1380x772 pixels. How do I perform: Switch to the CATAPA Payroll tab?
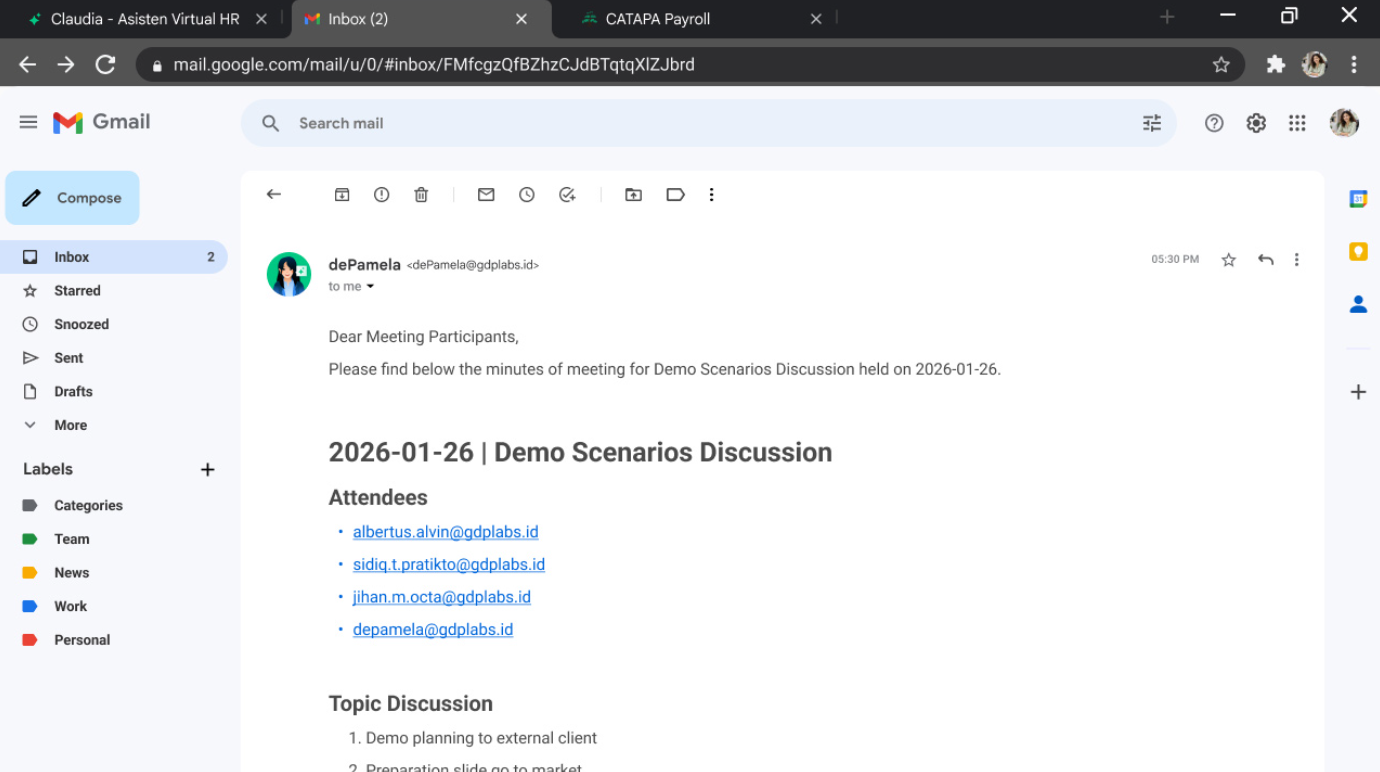coord(658,19)
